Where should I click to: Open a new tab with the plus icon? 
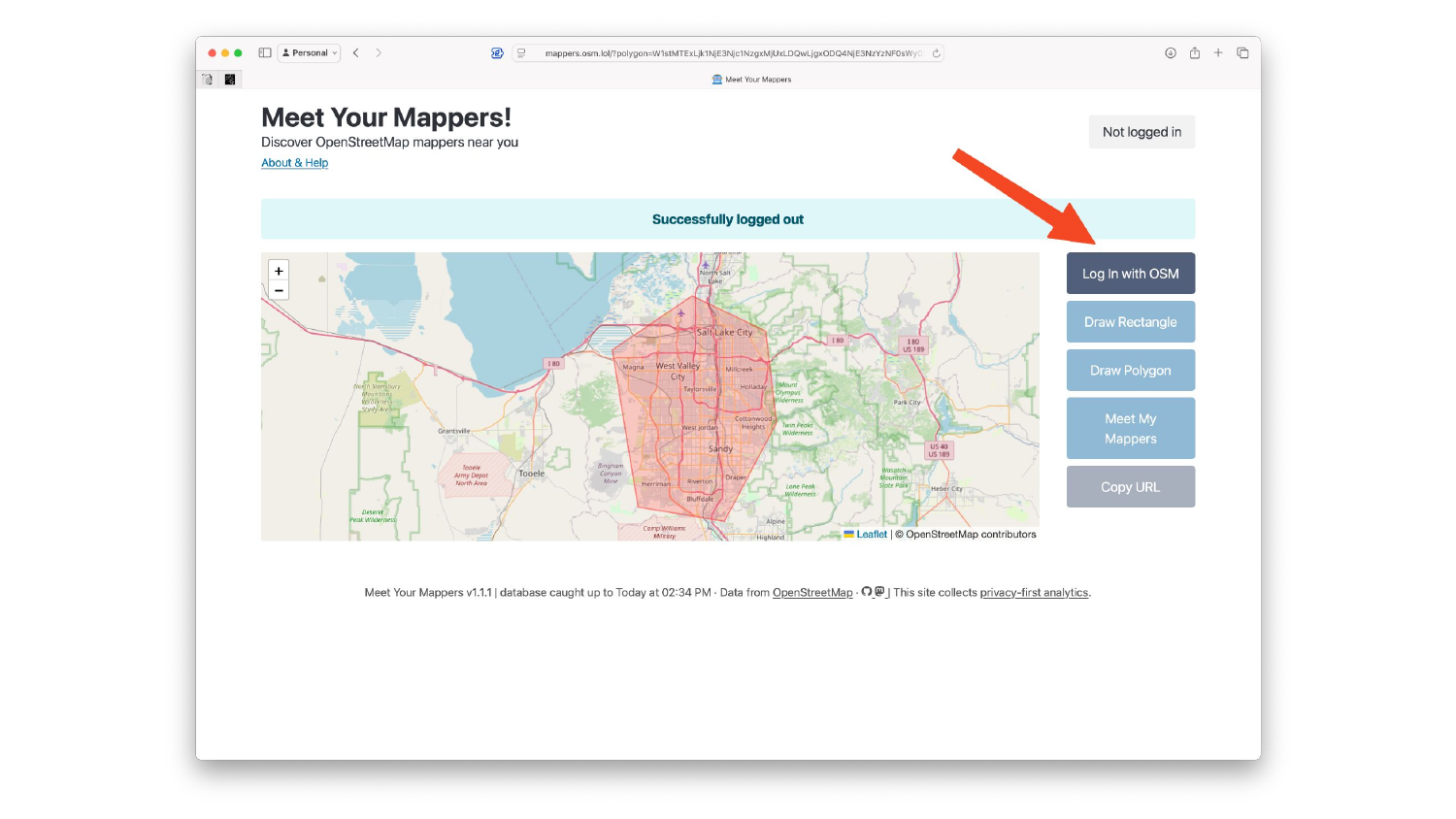click(1218, 52)
